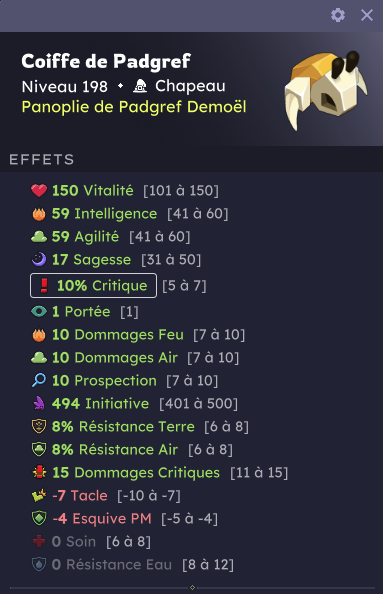Click the Sagesse moon icon
The height and width of the screenshot is (594, 383).
[x=39, y=259]
